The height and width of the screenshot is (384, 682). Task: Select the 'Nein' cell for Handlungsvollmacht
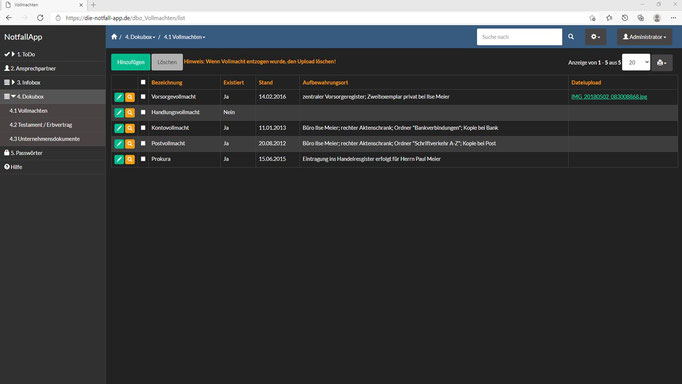coord(229,112)
